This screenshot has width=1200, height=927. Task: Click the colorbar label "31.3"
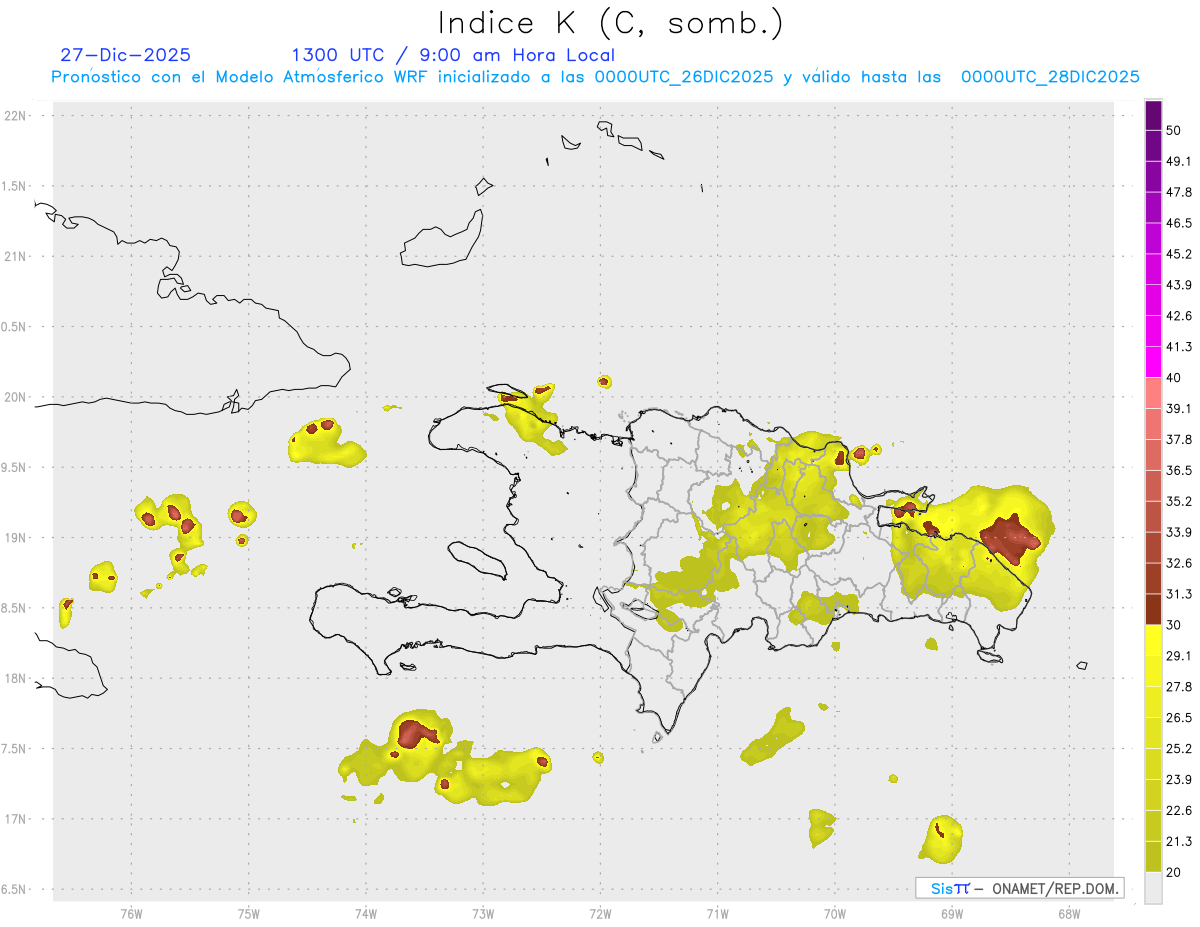coord(1179,594)
